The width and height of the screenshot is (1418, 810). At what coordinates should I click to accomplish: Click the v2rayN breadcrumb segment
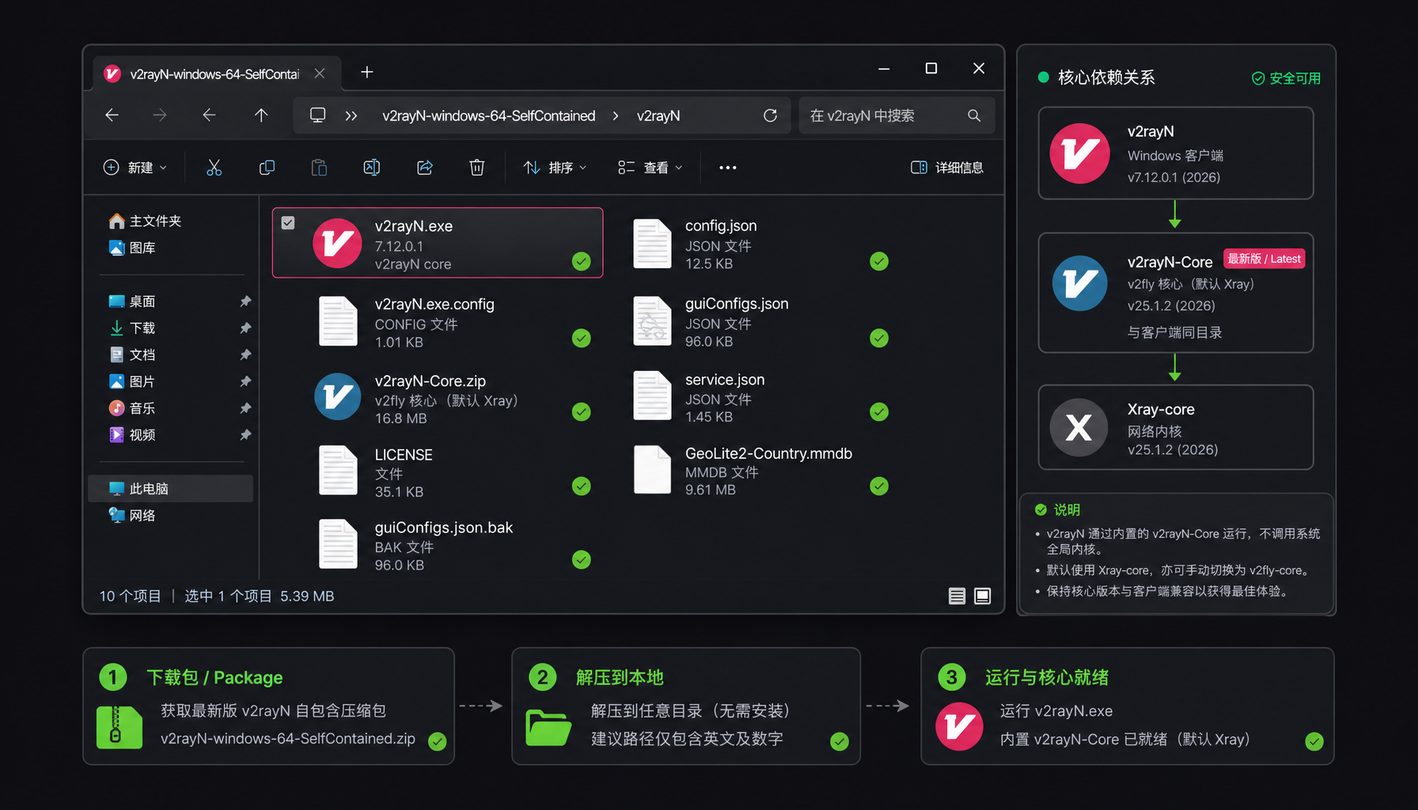coord(658,116)
